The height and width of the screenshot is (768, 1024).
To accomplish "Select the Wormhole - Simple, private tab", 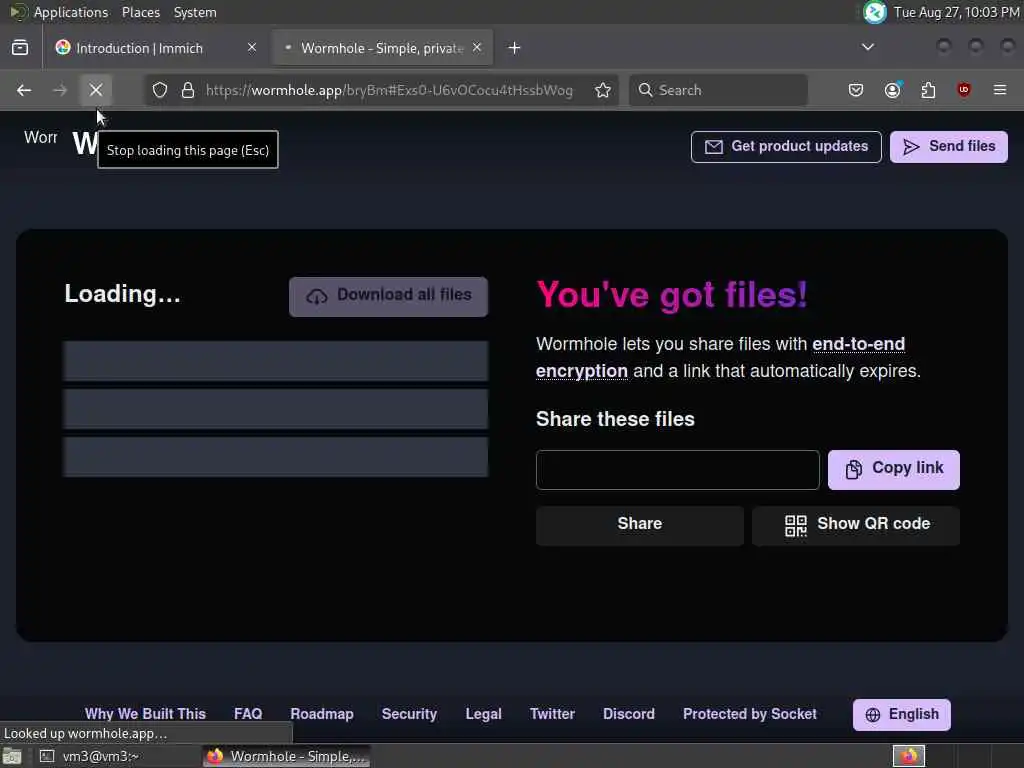I will [382, 48].
